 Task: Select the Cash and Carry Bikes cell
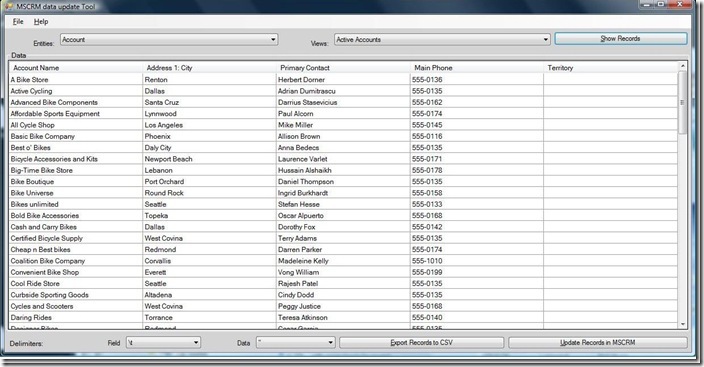point(75,227)
